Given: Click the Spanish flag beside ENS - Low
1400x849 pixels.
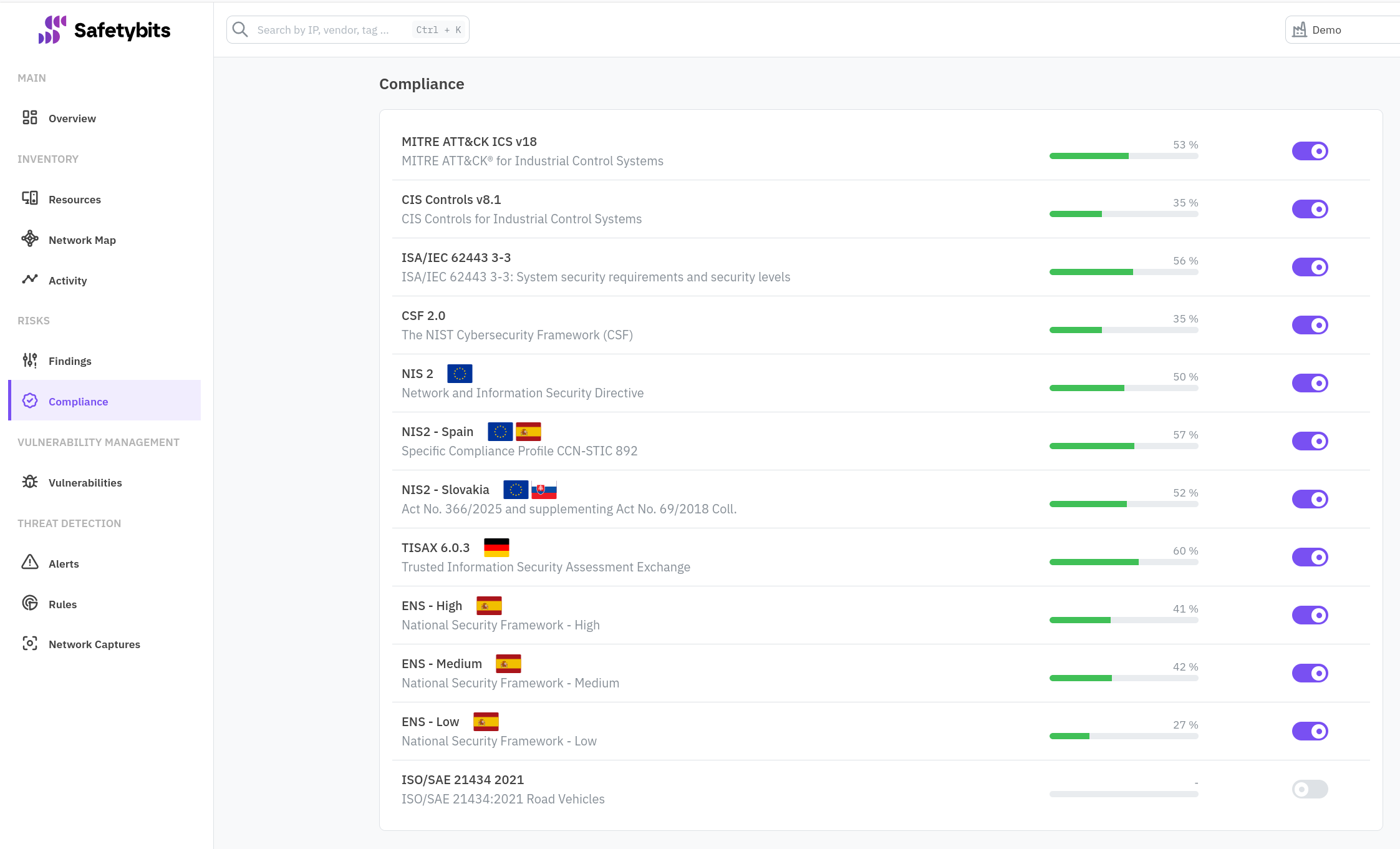Looking at the screenshot, I should (486, 722).
